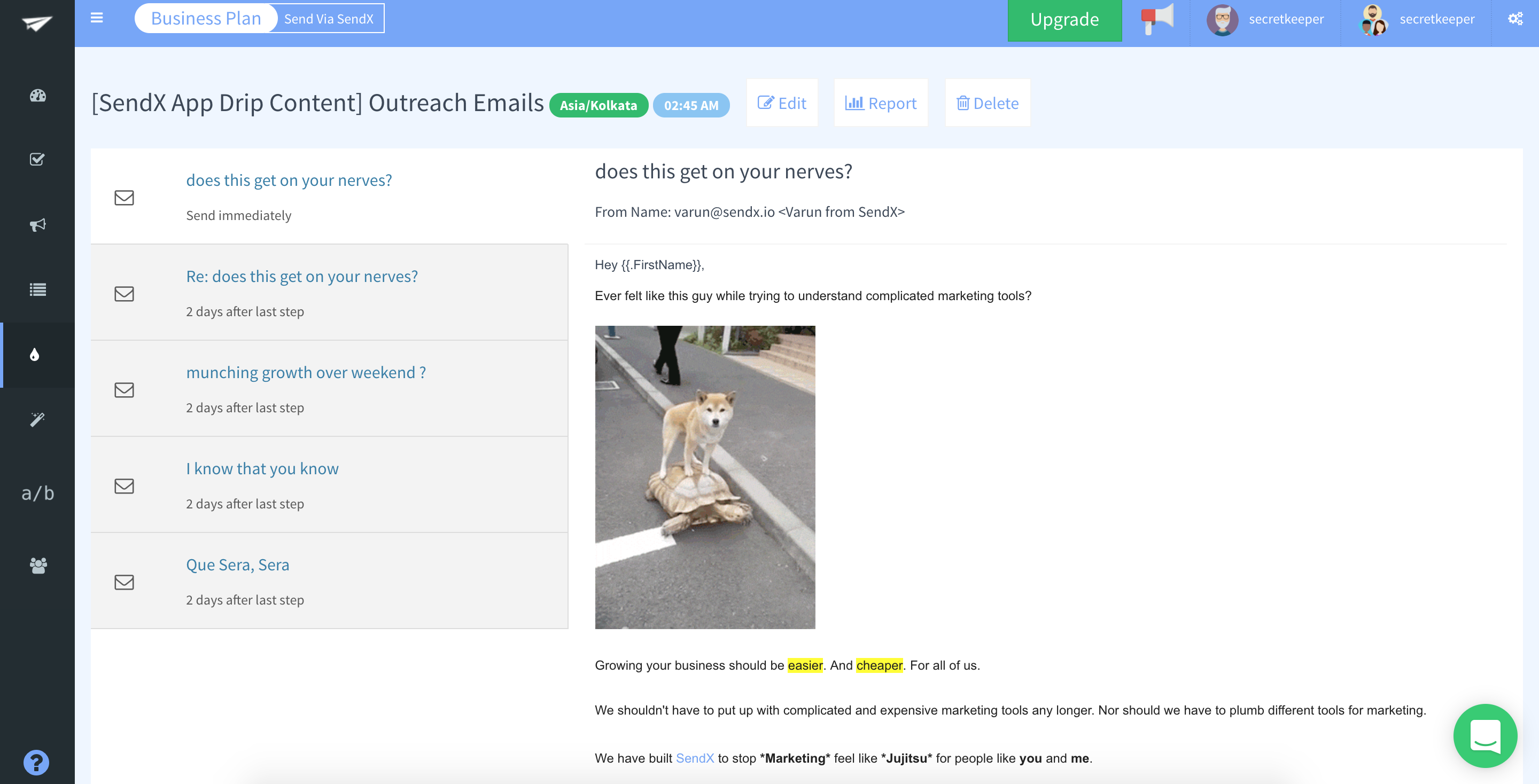Open 'Re: does this get on your nerves?' step
Screen dimensions: 1539x784
pos(302,276)
